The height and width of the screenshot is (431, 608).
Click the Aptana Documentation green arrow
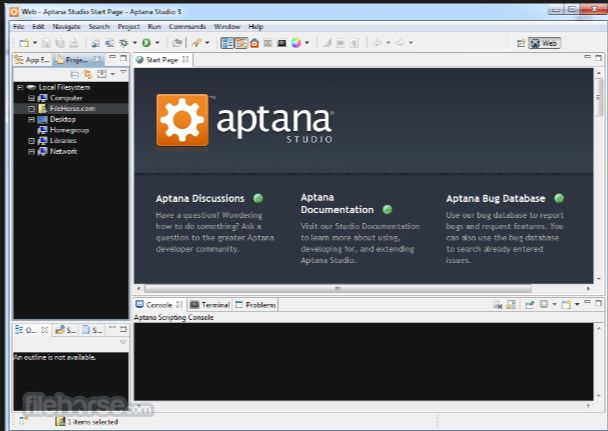click(387, 210)
